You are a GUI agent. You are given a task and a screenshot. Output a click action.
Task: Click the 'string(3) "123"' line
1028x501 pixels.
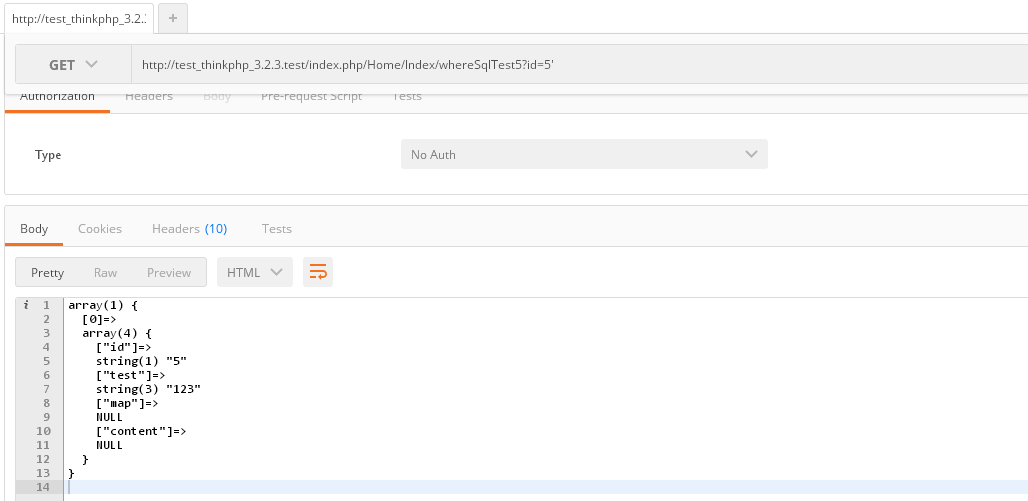tap(148, 390)
